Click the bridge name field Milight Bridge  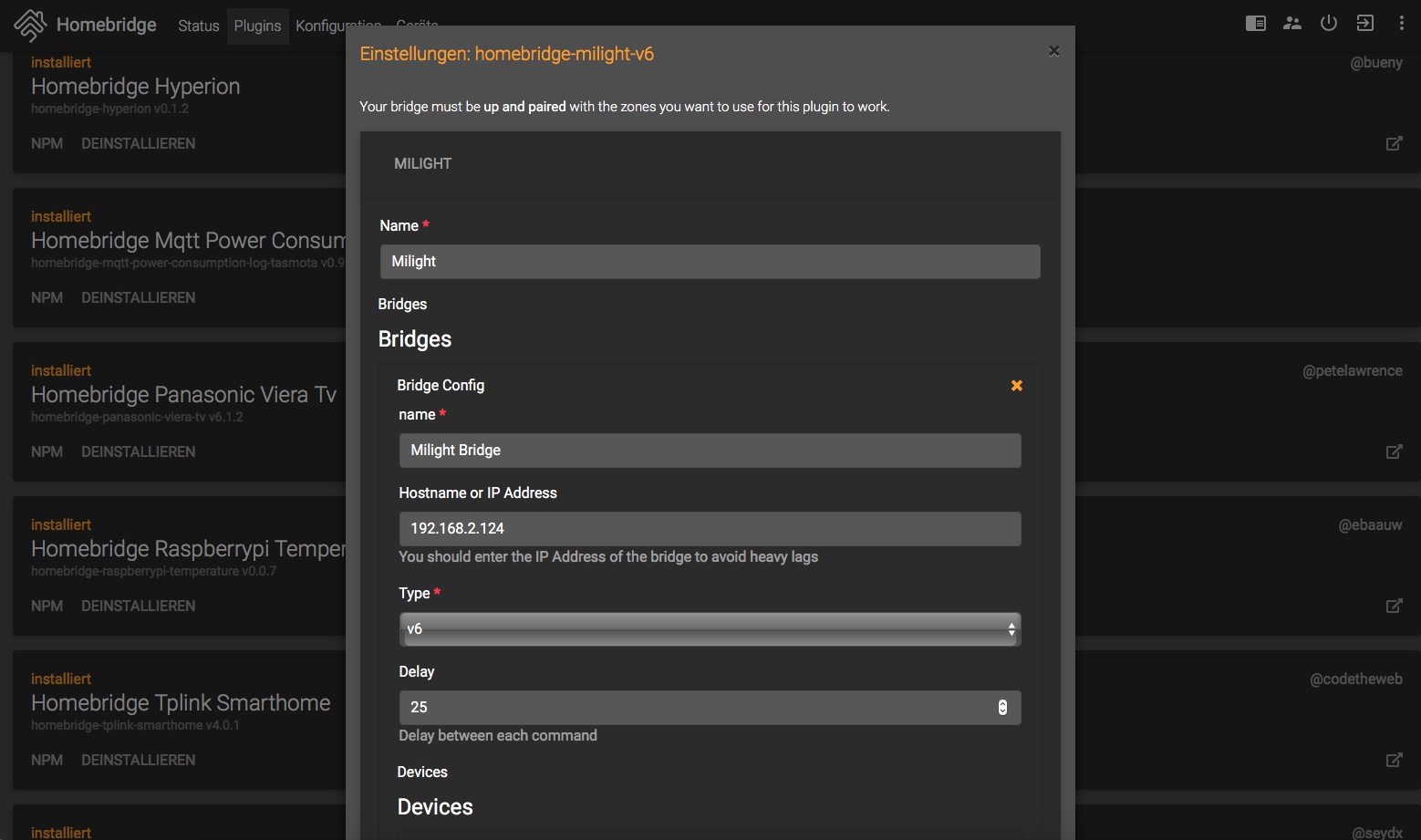point(710,451)
